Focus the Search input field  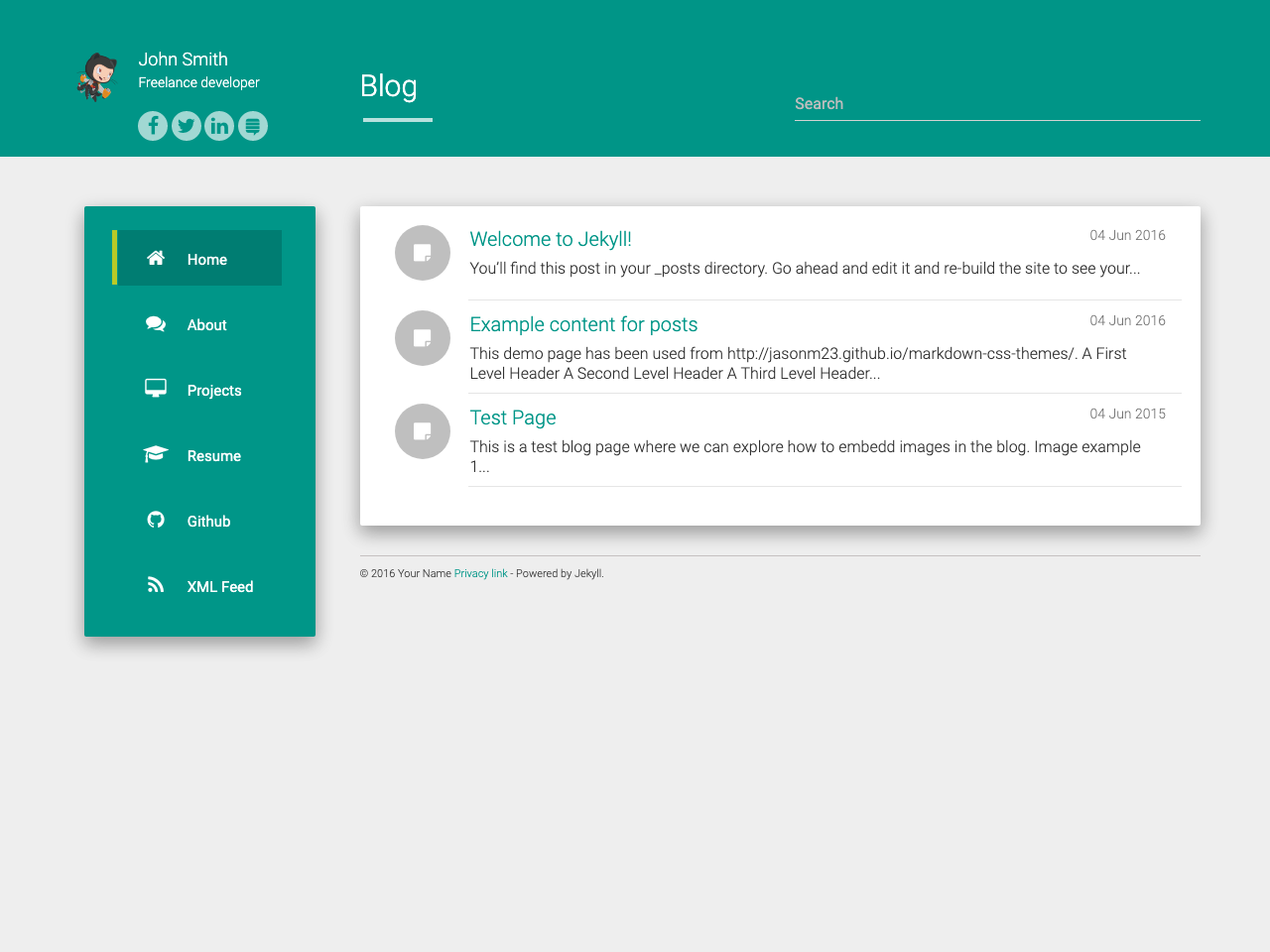tap(996, 104)
